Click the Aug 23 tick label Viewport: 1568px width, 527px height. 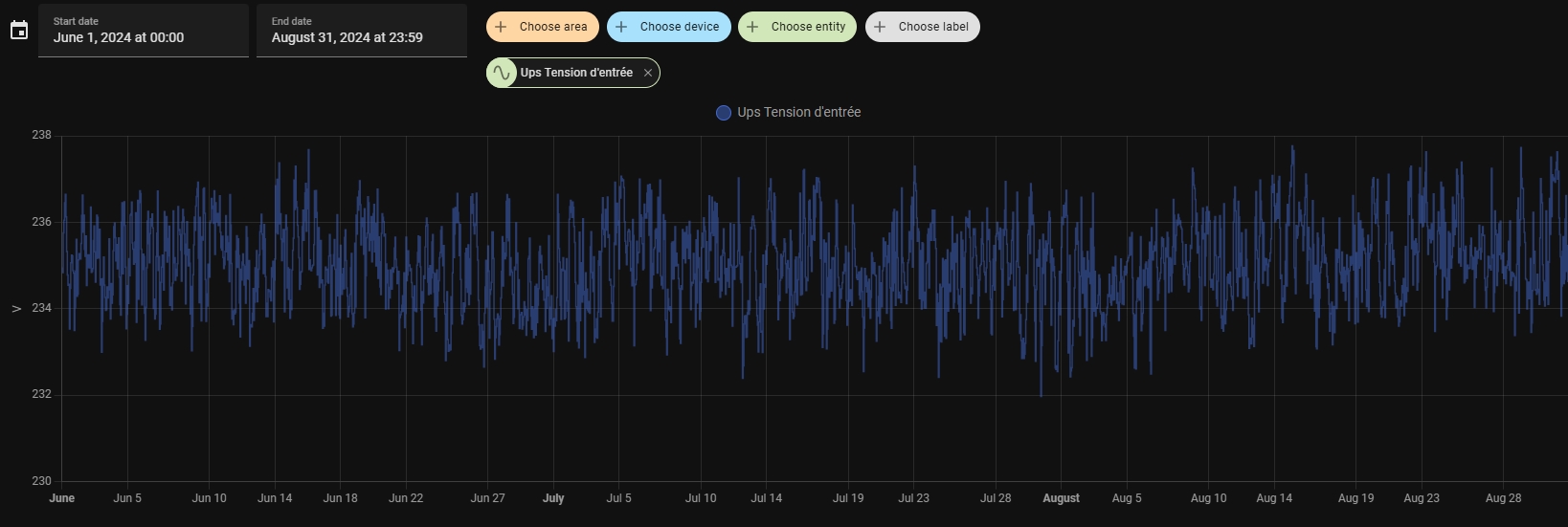click(1422, 498)
